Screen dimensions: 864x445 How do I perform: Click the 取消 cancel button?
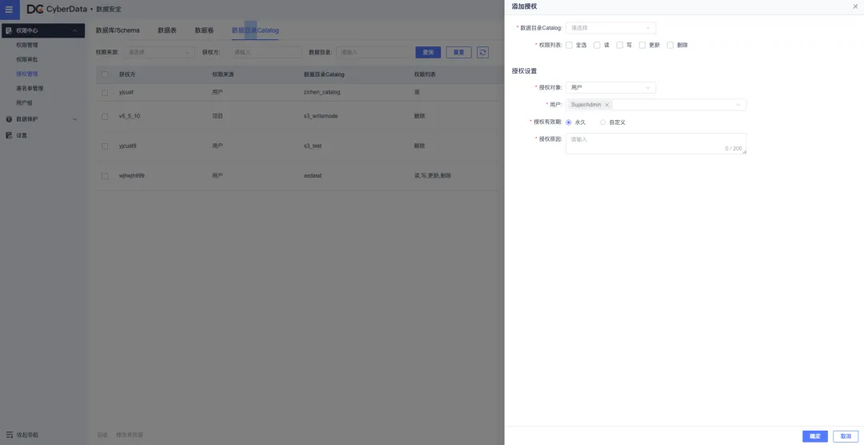click(x=846, y=436)
